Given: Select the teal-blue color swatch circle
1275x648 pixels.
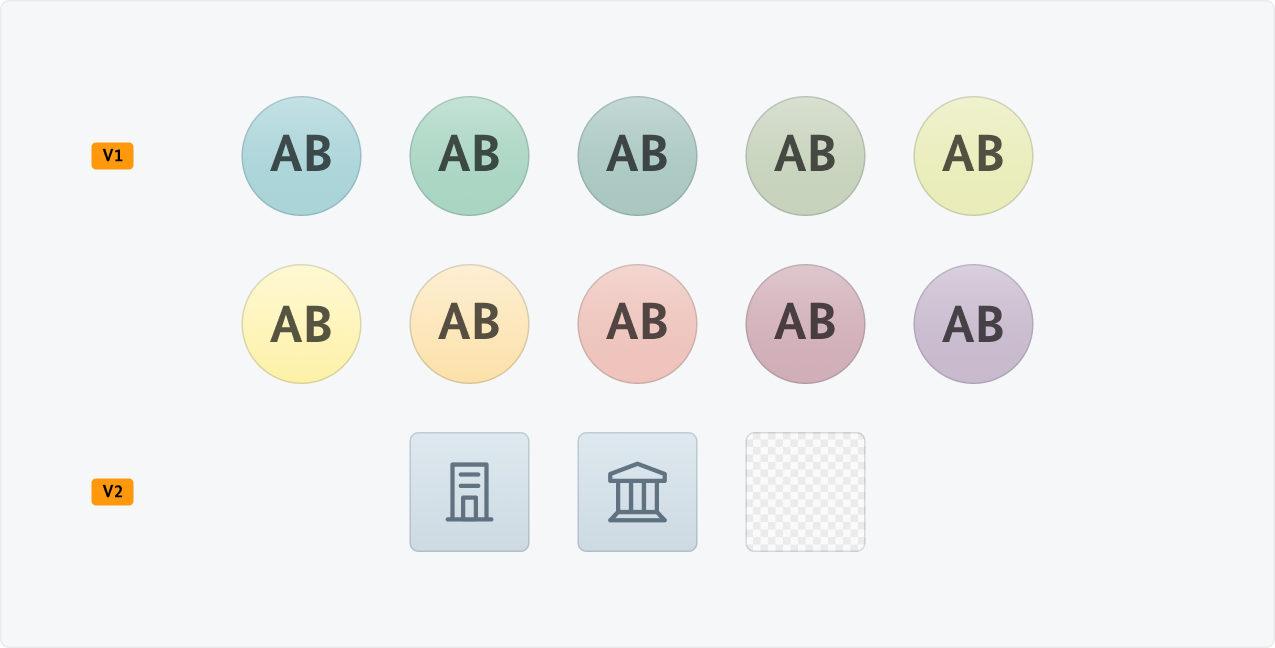Looking at the screenshot, I should coord(301,156).
